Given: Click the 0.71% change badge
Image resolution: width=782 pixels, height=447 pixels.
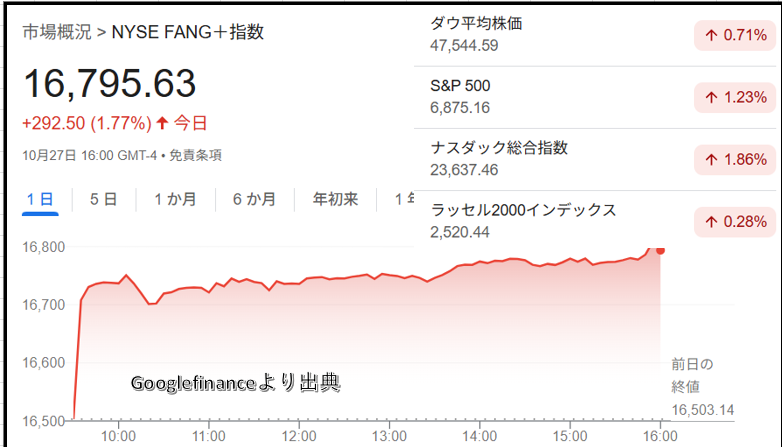Looking at the screenshot, I should coord(735,36).
